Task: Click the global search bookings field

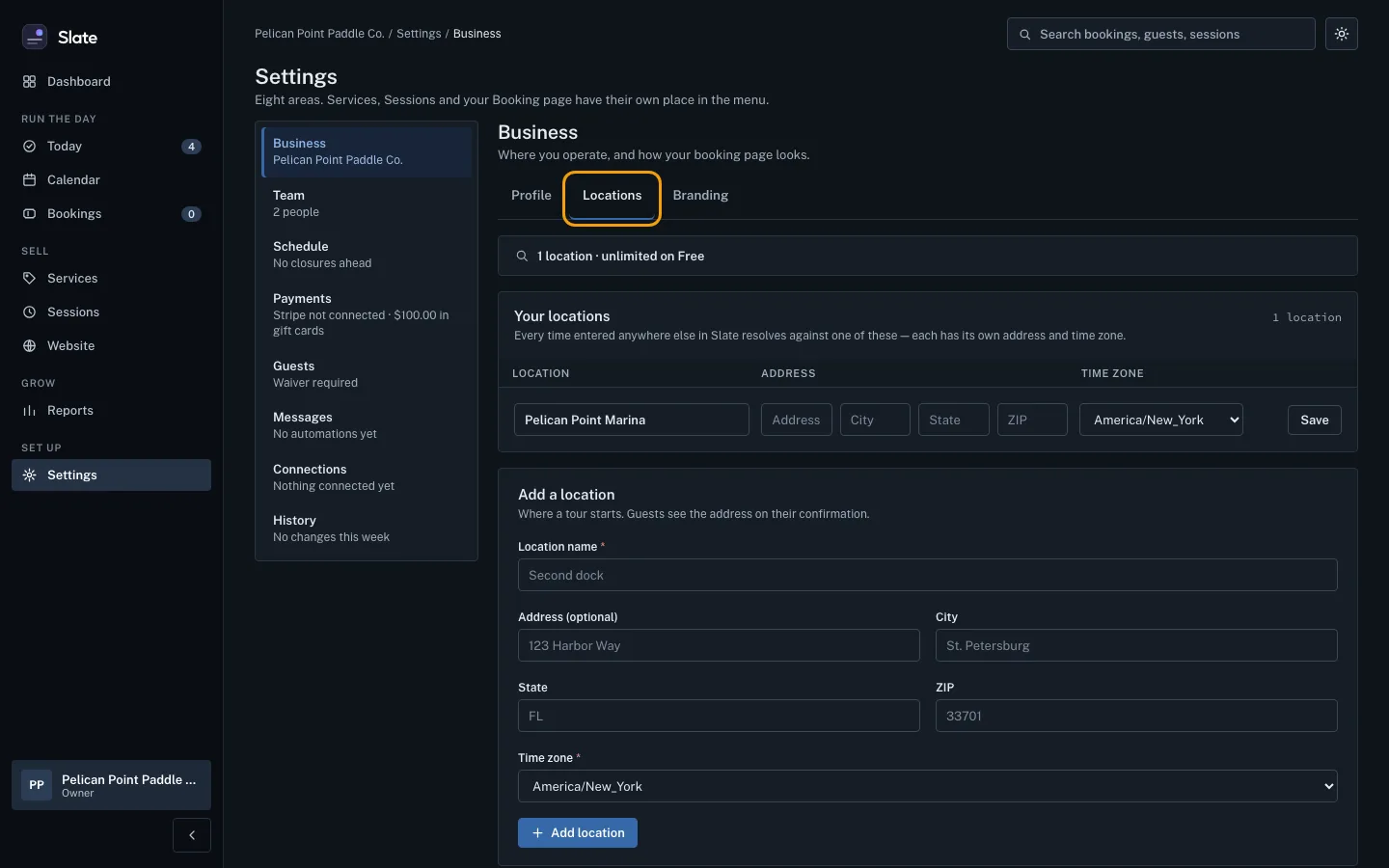Action: click(1161, 34)
